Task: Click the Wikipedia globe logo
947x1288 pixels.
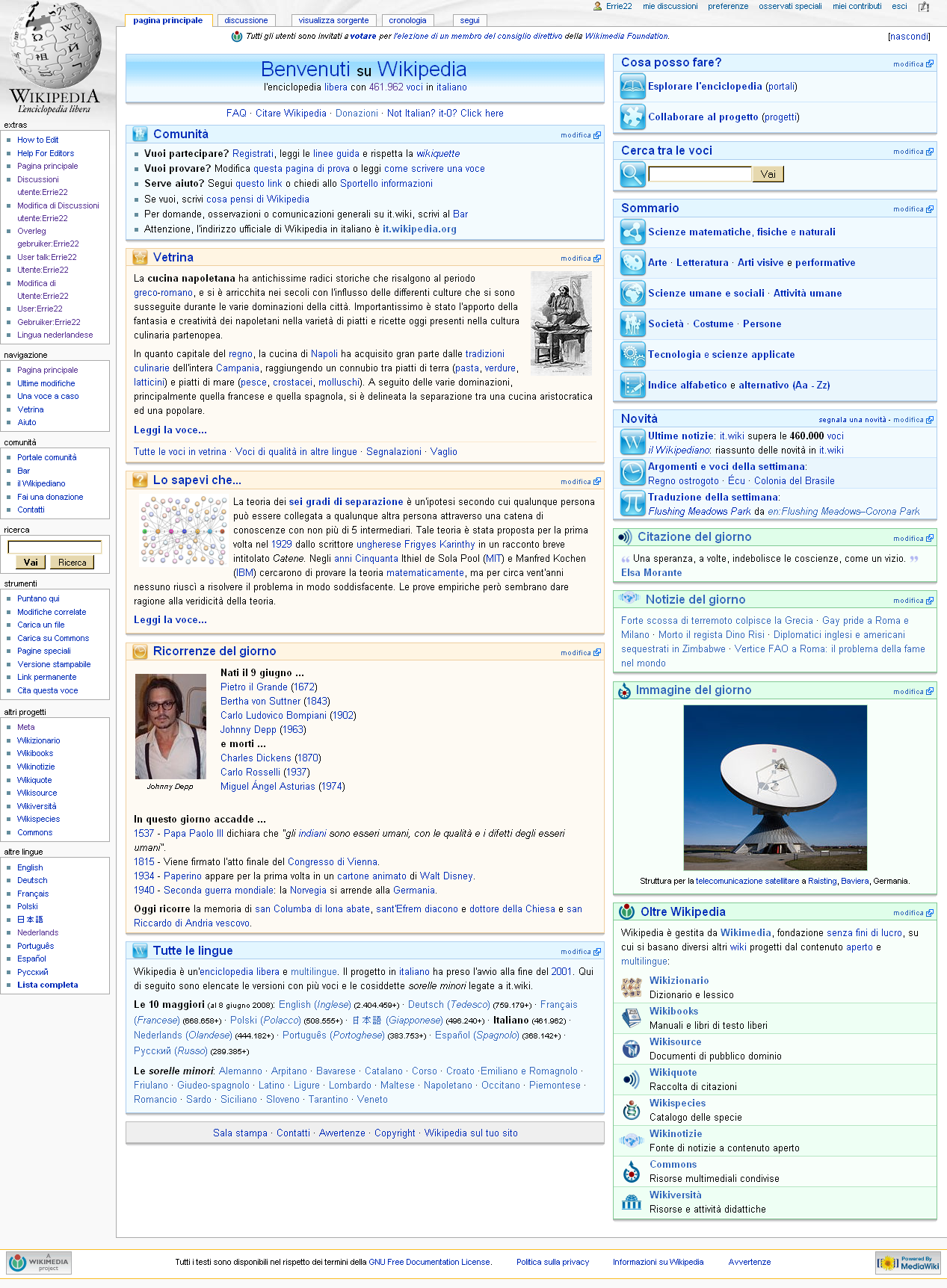Action: (x=55, y=57)
